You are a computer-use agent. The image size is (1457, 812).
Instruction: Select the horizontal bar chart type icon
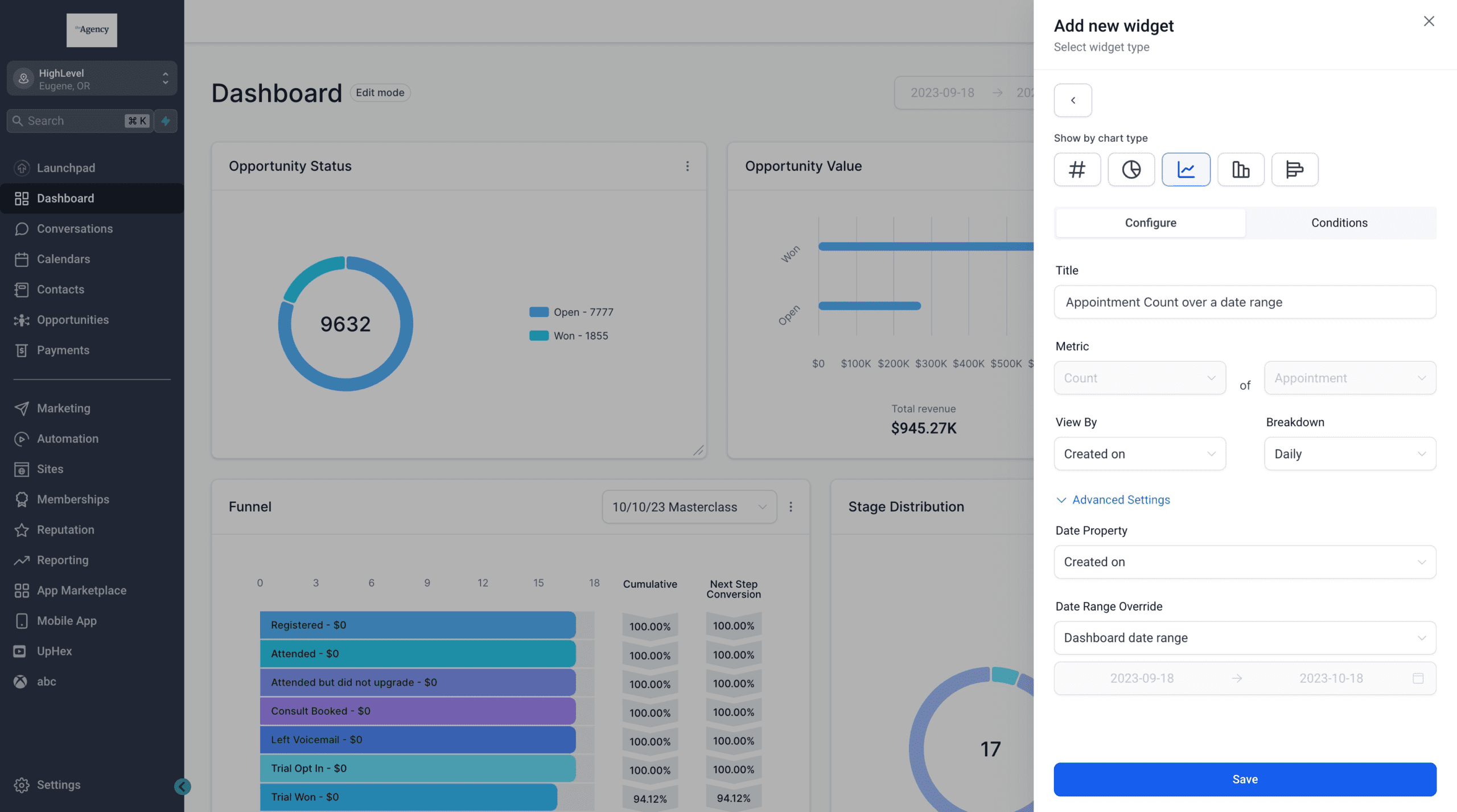tap(1295, 169)
